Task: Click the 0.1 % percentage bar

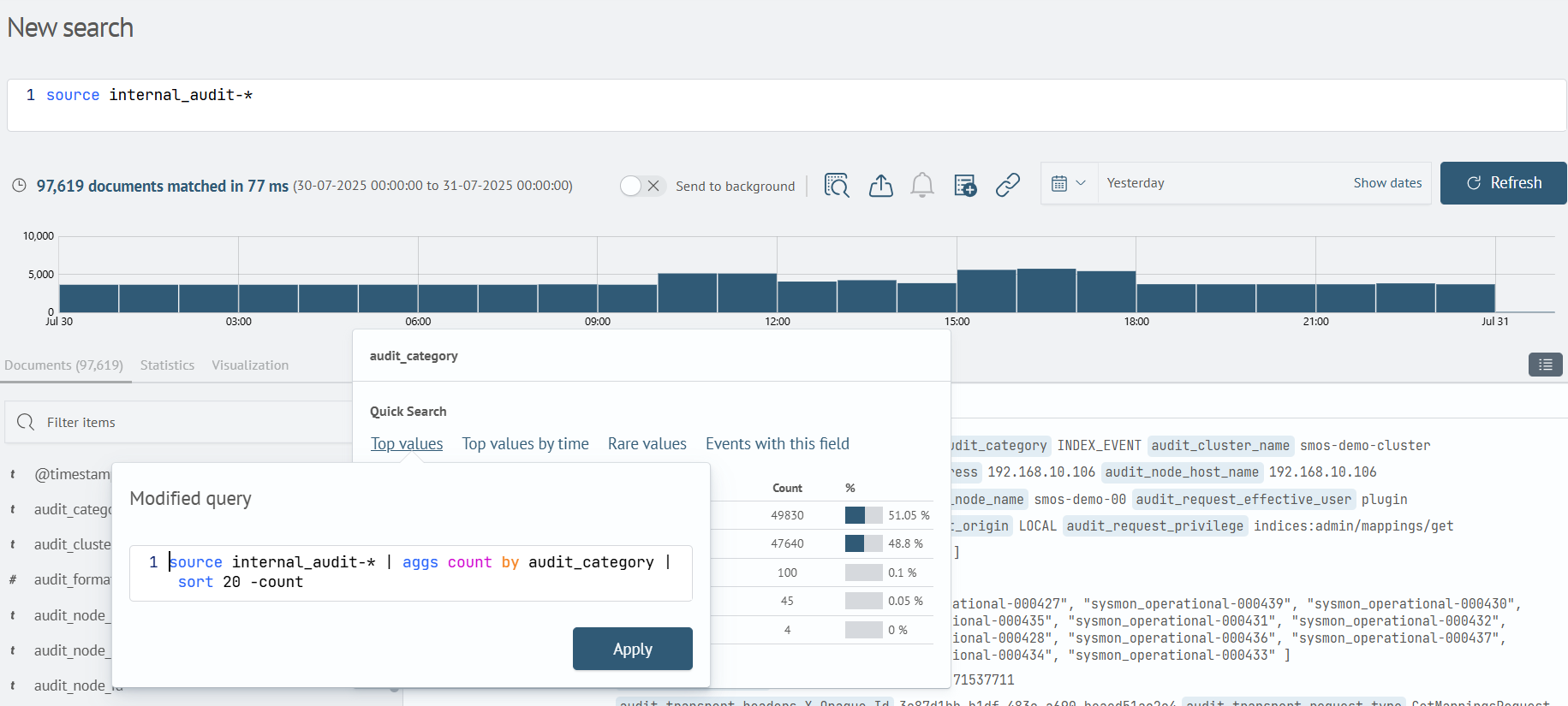Action: tap(863, 573)
